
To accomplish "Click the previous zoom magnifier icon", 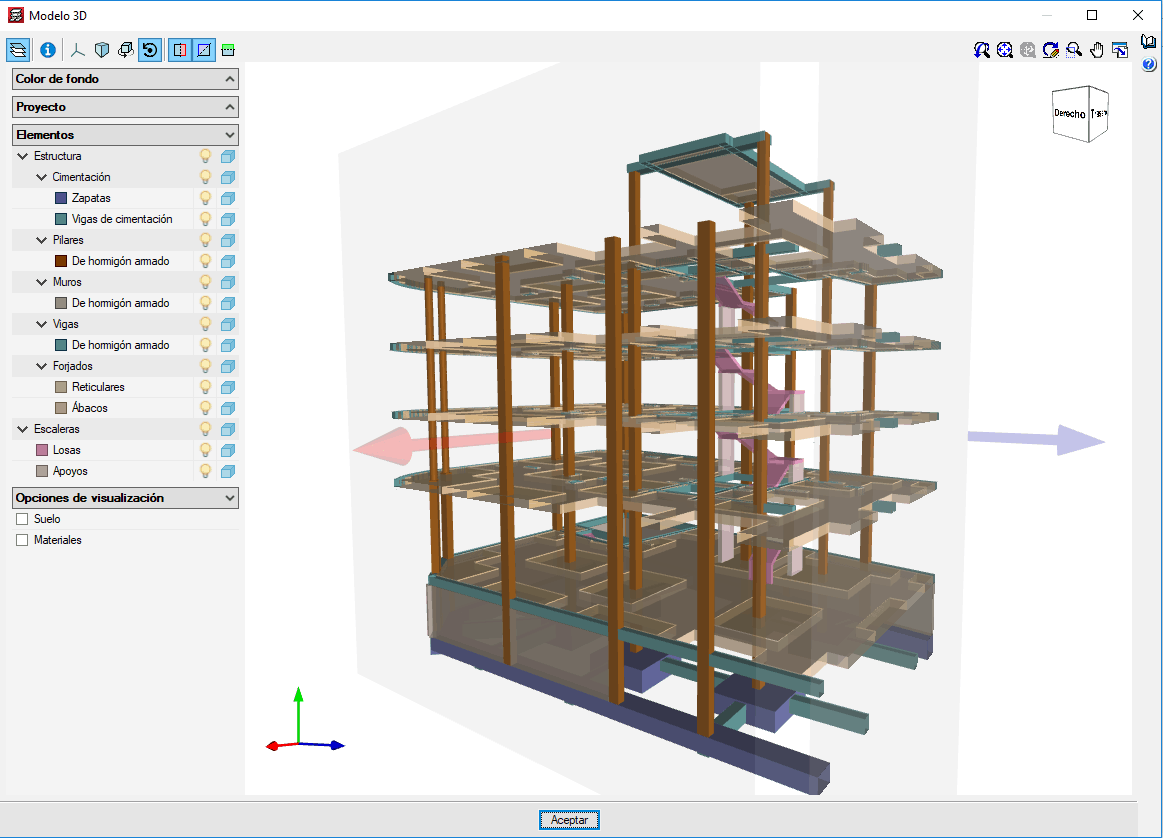I will click(981, 50).
